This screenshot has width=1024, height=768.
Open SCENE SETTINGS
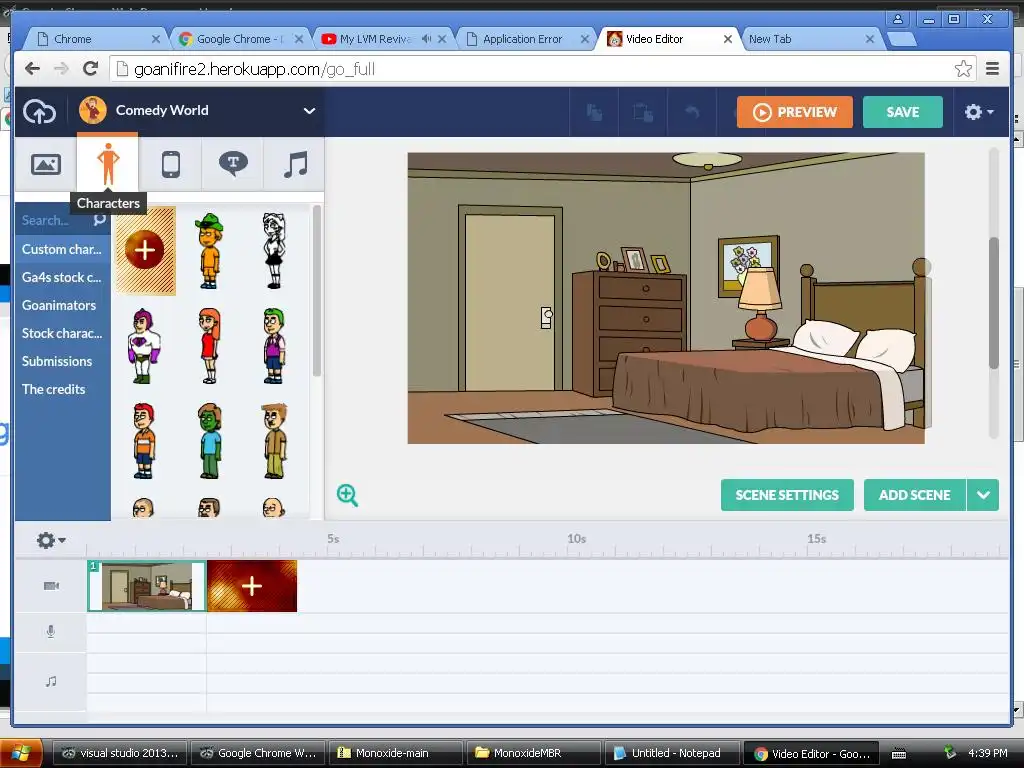pyautogui.click(x=787, y=495)
